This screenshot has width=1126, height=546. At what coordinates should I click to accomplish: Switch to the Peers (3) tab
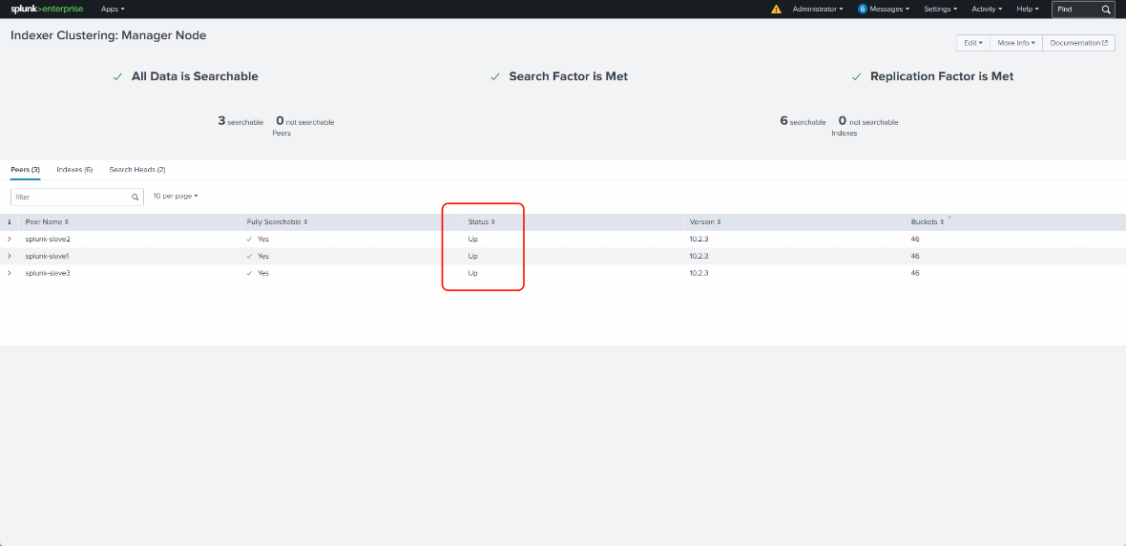pos(25,170)
